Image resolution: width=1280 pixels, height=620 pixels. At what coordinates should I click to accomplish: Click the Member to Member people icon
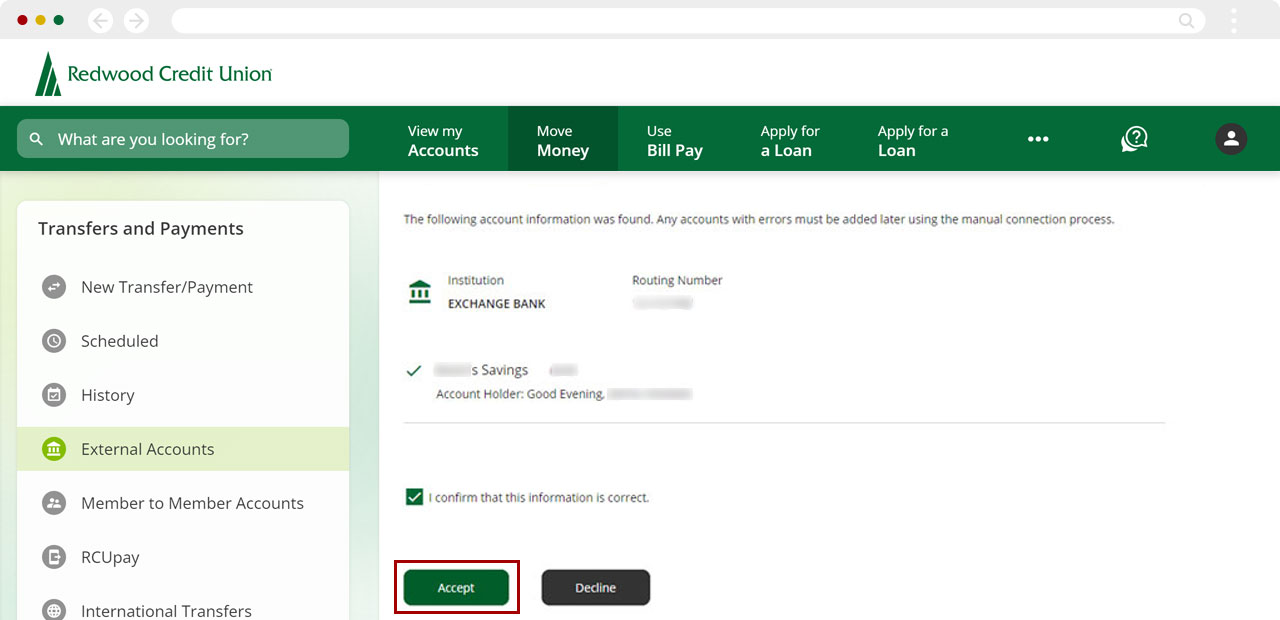54,503
